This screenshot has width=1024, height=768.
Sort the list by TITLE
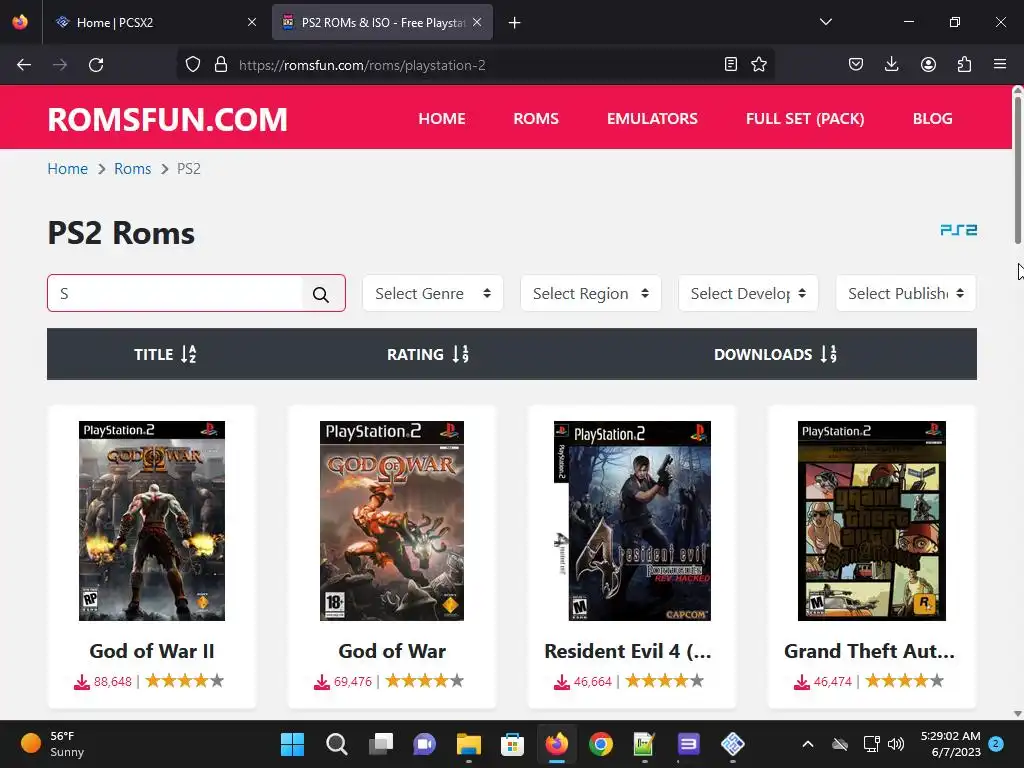(x=165, y=354)
